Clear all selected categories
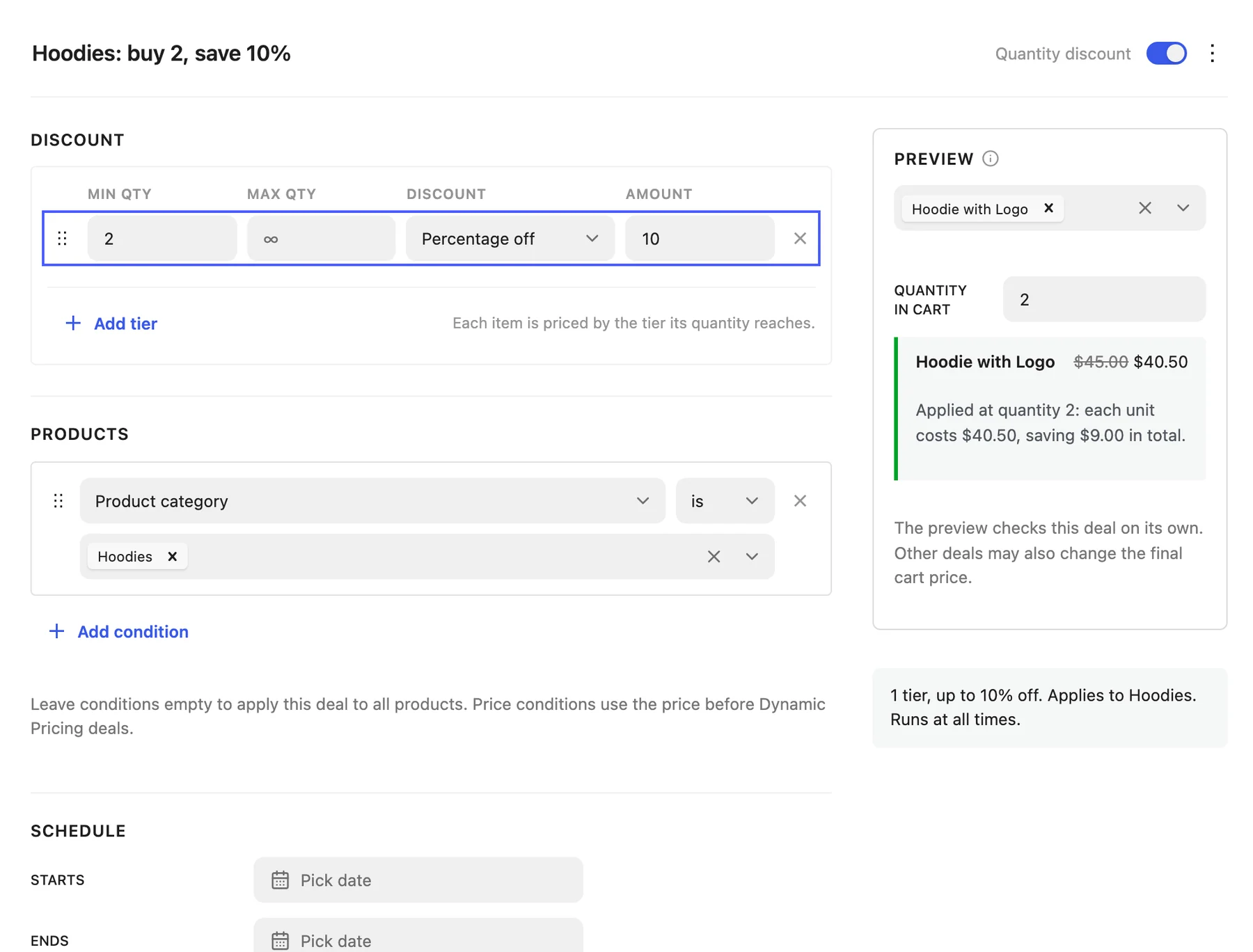This screenshot has width=1253, height=952. pyautogui.click(x=714, y=556)
